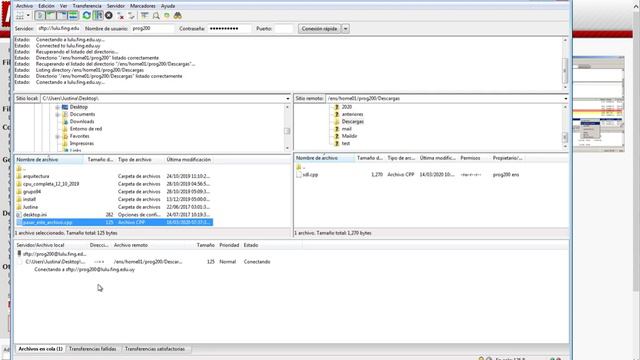Click the green refresh file lists icon

[x=87, y=16]
